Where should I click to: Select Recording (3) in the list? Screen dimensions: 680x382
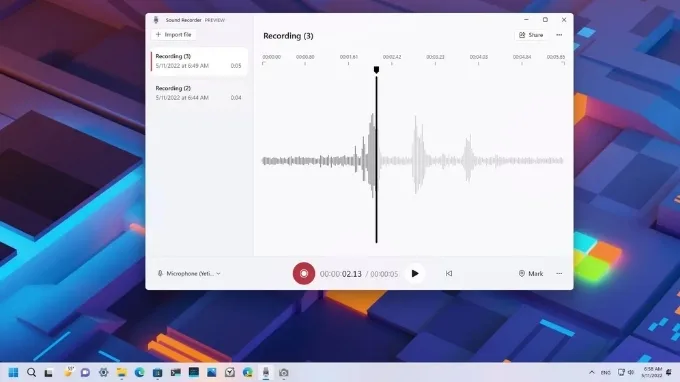(x=199, y=61)
